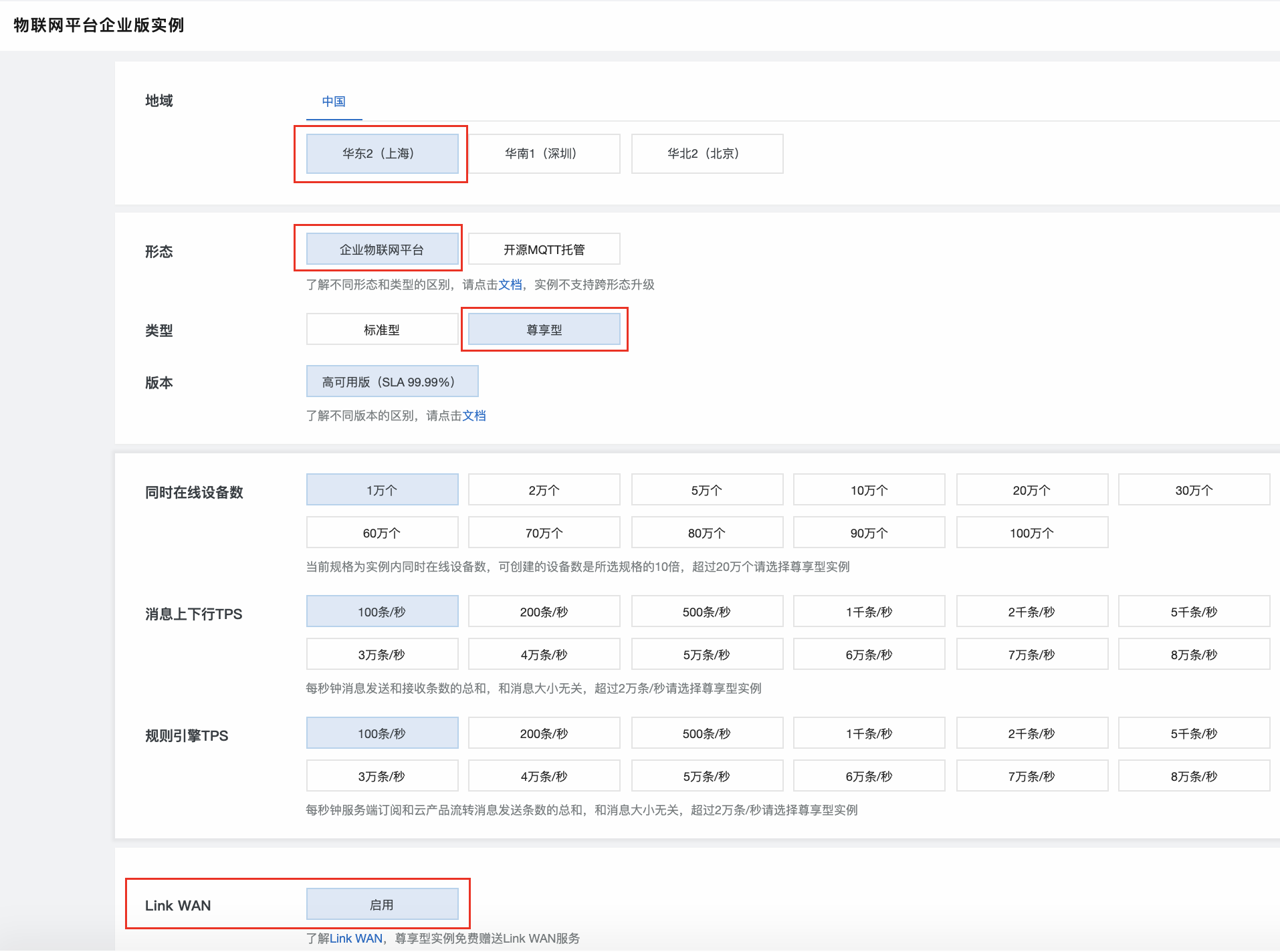The height and width of the screenshot is (952, 1280).
Task: Pick 1千条/秒 for 规则引擎TPS
Action: [x=869, y=733]
